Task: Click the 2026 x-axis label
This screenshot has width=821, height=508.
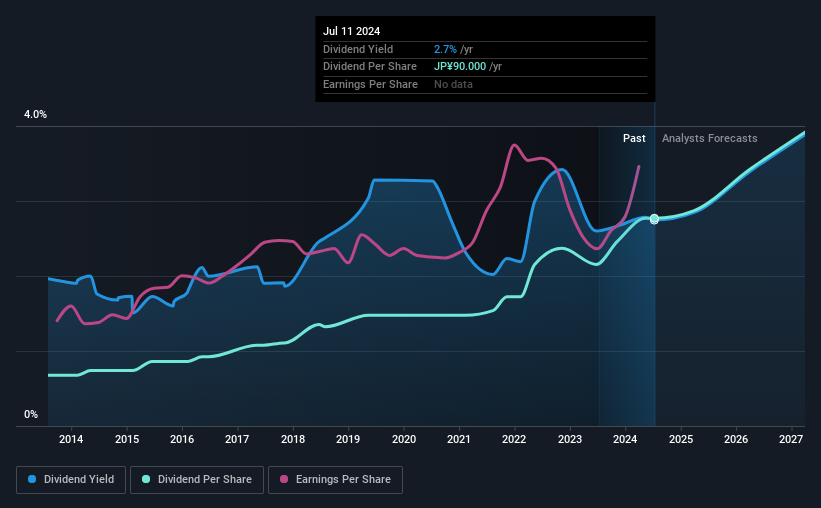Action: point(736,439)
